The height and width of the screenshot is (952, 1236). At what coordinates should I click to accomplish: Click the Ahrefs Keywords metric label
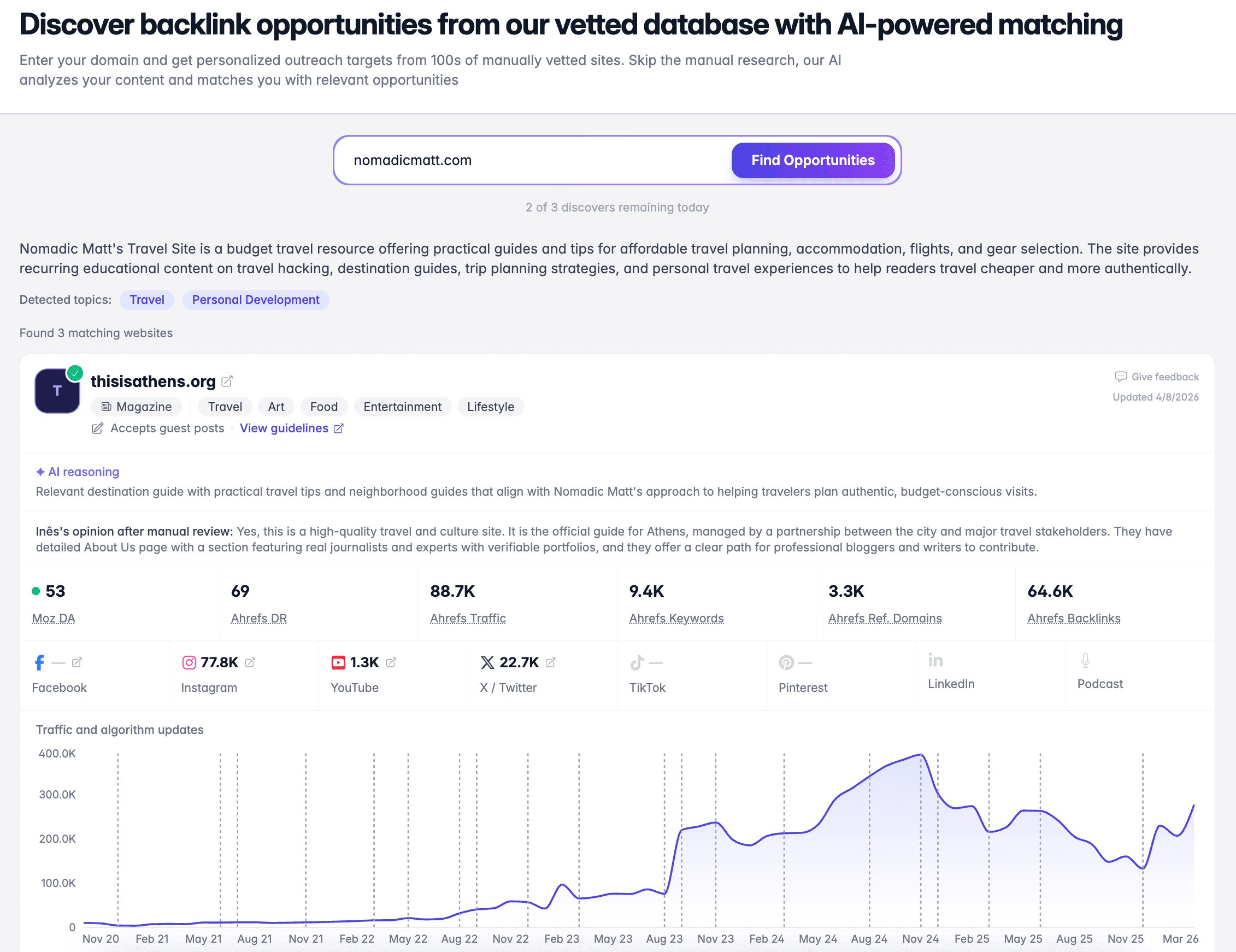tap(676, 619)
